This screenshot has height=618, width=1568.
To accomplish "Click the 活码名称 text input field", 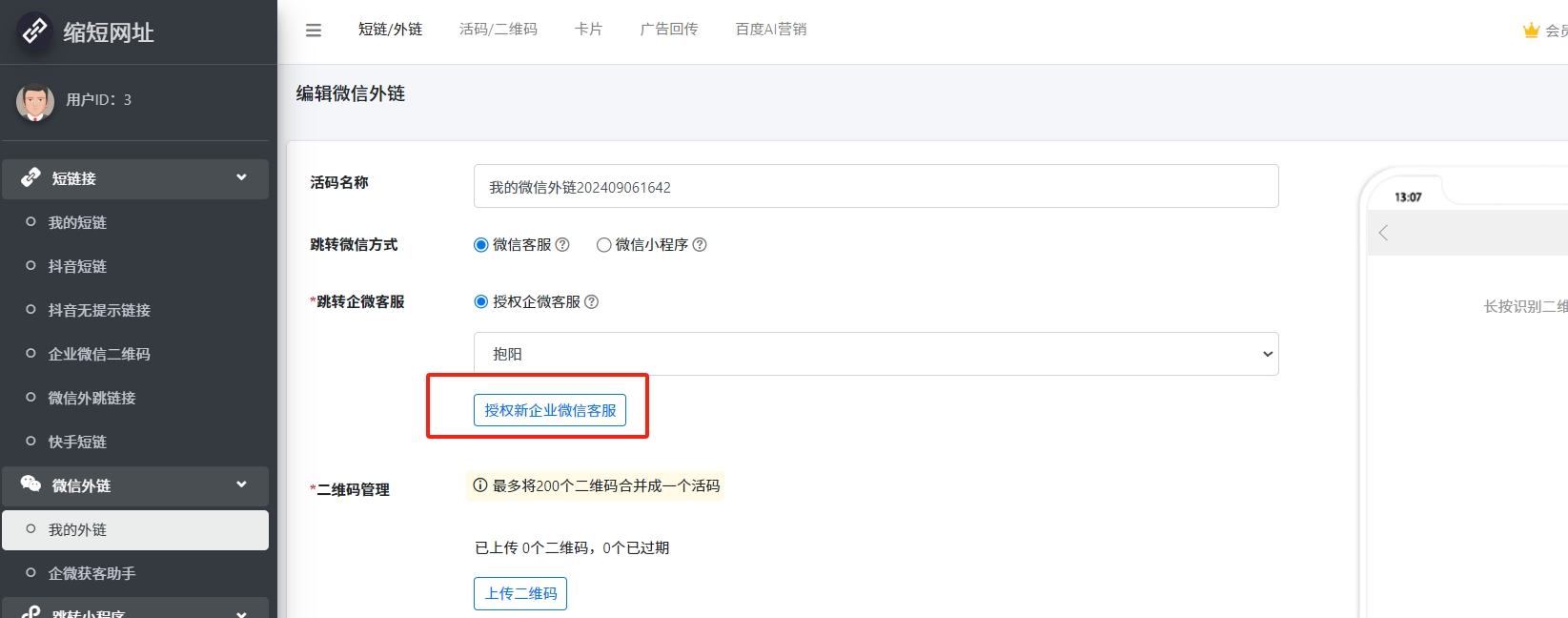I will (875, 187).
